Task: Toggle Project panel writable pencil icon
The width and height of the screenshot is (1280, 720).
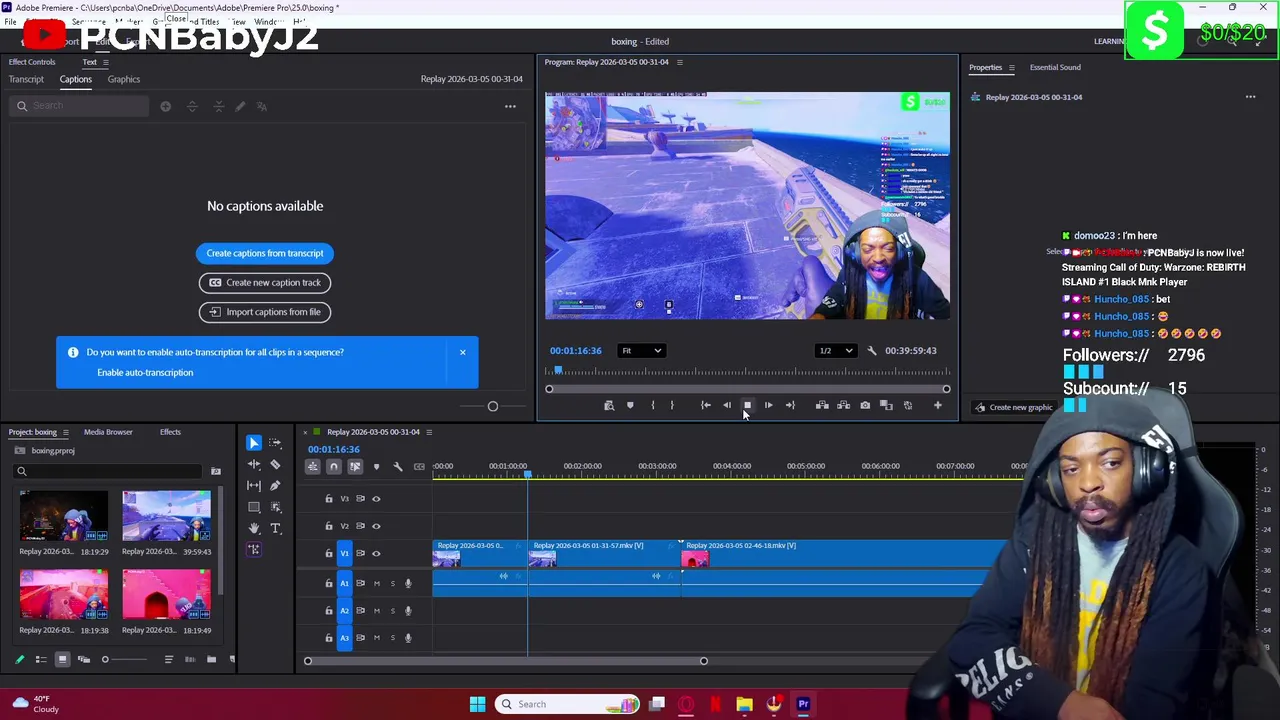Action: click(x=19, y=659)
